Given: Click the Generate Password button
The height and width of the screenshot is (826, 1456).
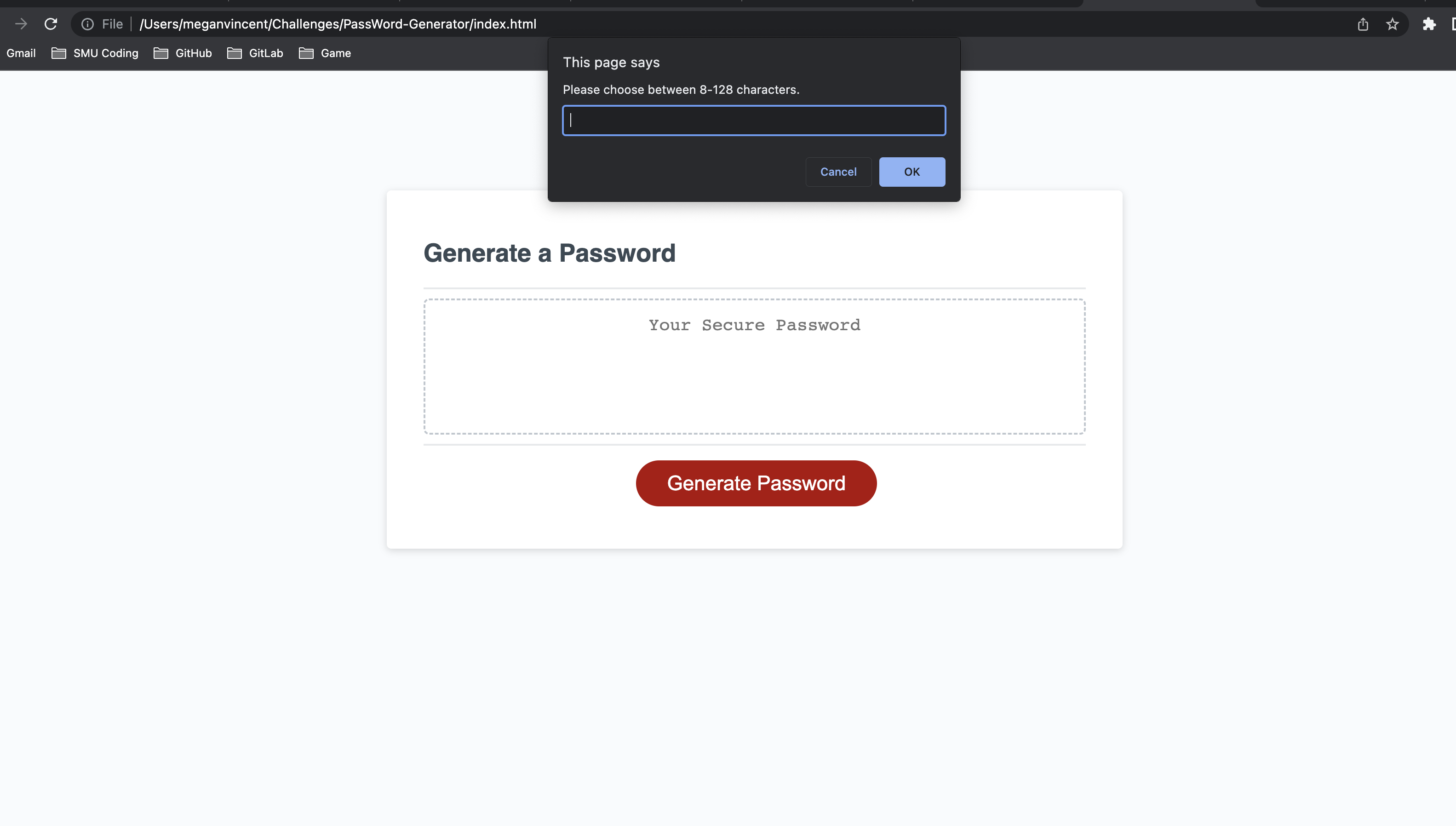Looking at the screenshot, I should tap(755, 483).
